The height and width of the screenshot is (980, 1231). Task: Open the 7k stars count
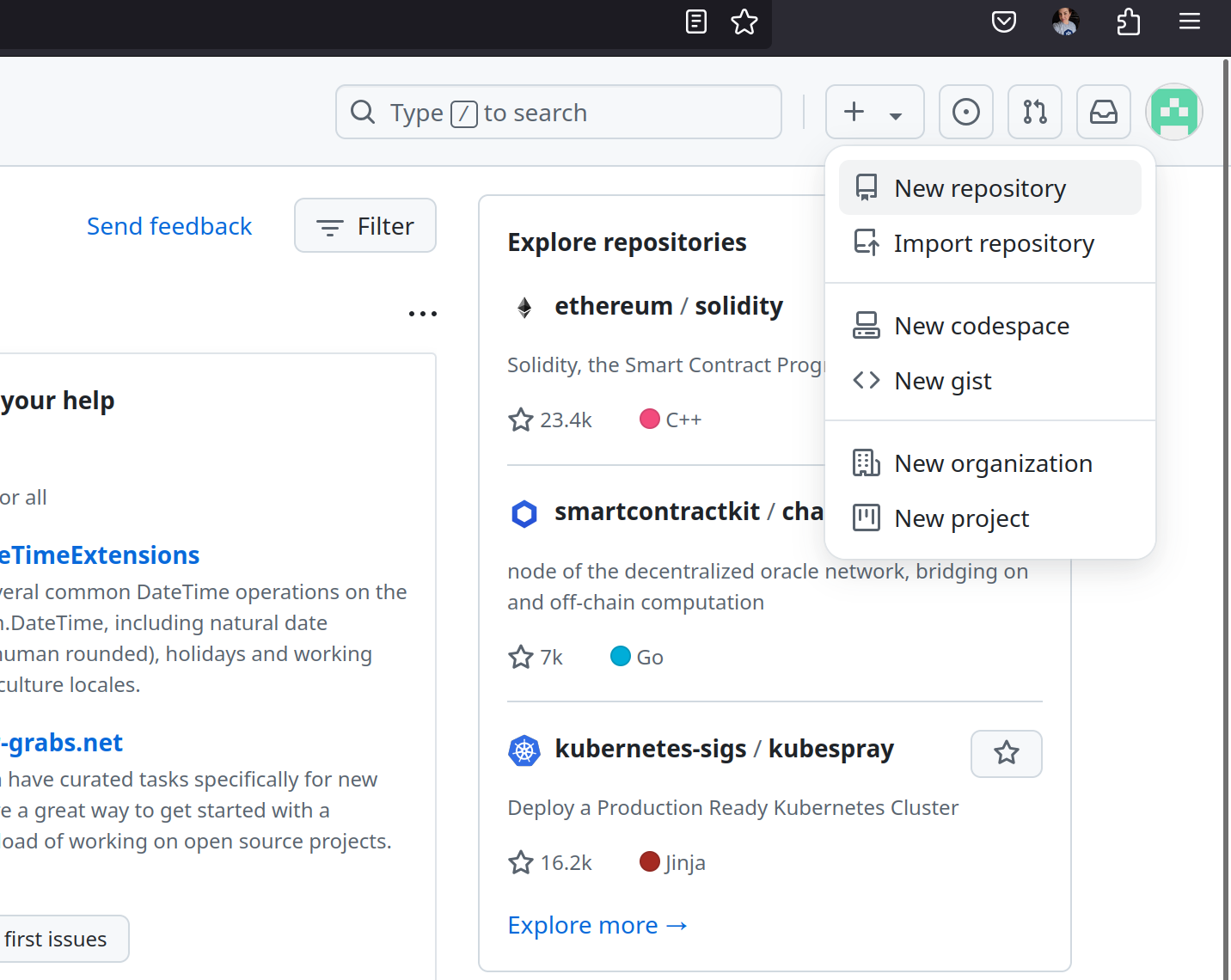(x=536, y=657)
